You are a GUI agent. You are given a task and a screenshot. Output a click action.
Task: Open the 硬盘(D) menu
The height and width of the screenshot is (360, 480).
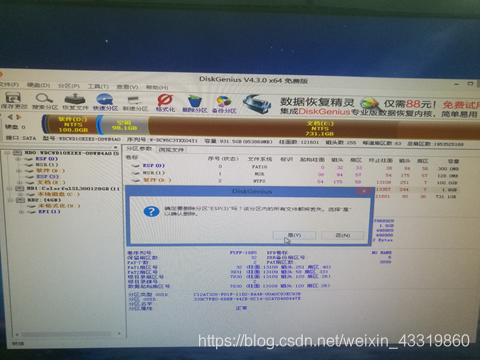click(x=38, y=85)
